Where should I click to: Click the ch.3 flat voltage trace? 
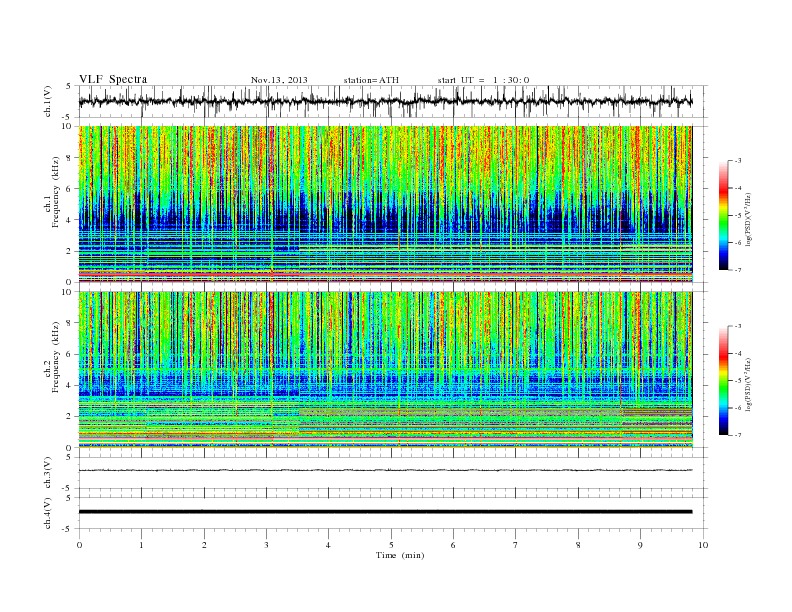tap(385, 470)
